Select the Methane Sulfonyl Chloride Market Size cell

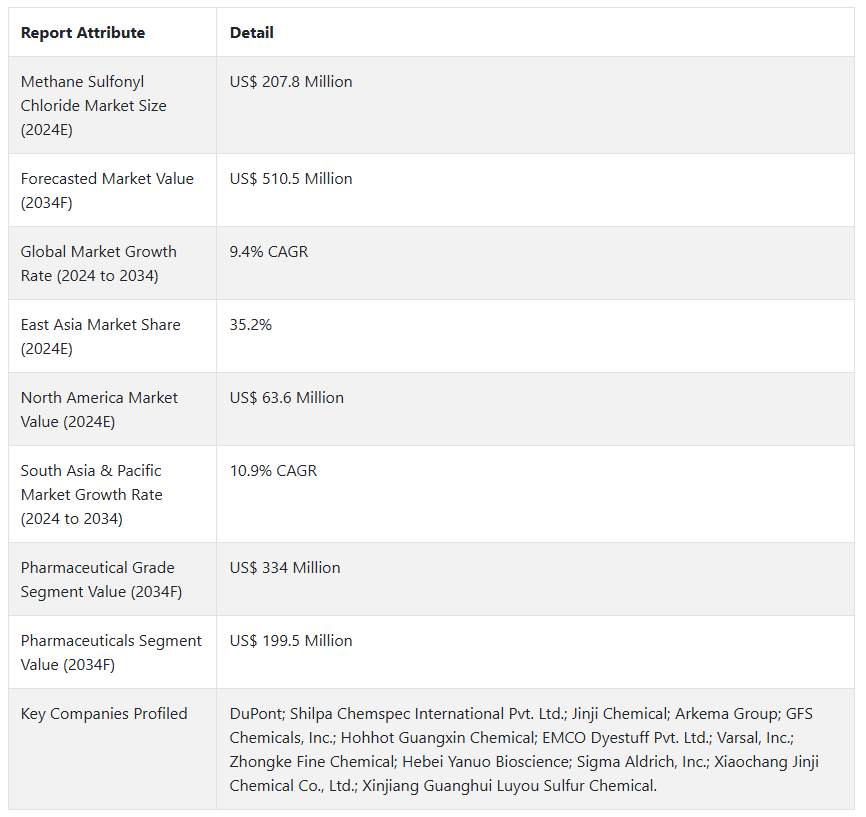tap(94, 106)
